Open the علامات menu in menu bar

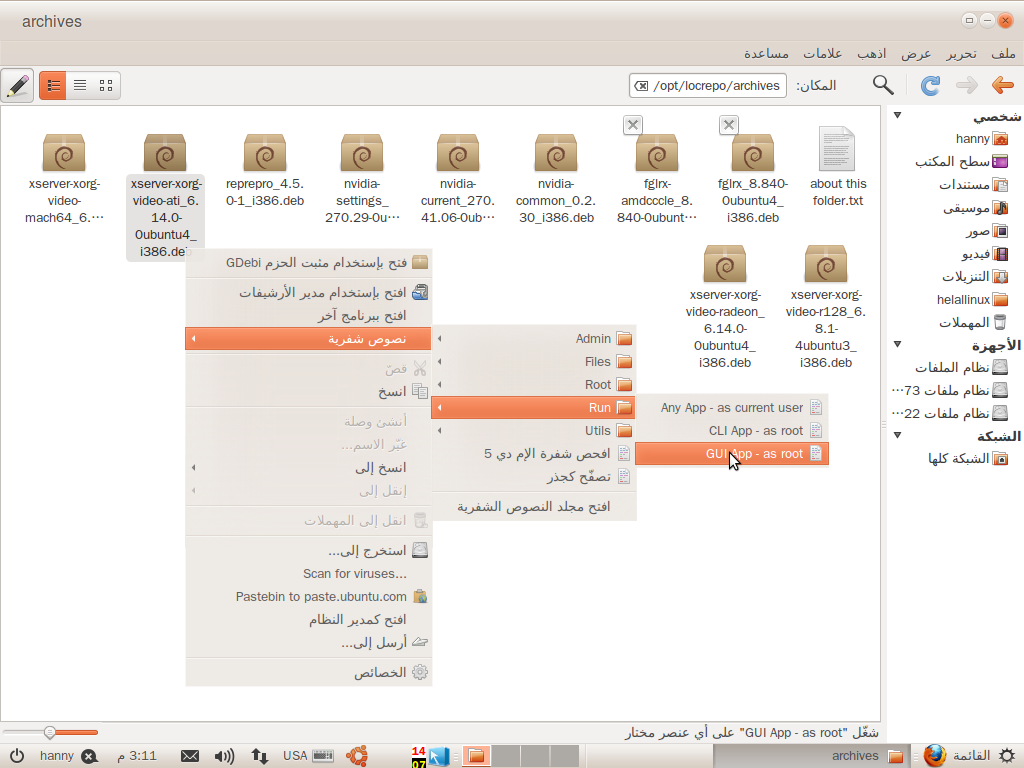point(822,53)
